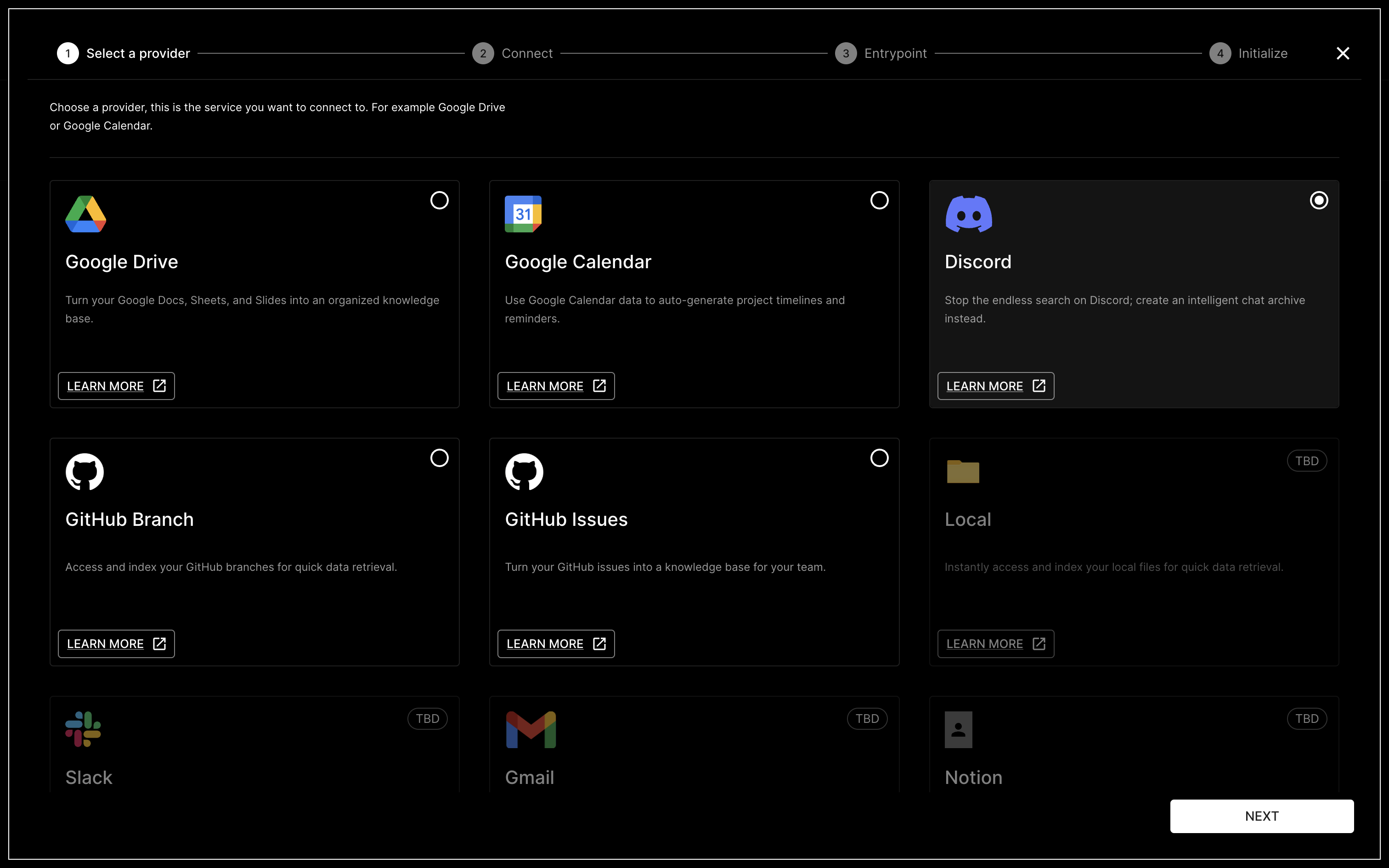Click the GitHub Branch octocat icon
The height and width of the screenshot is (868, 1389).
pos(85,472)
